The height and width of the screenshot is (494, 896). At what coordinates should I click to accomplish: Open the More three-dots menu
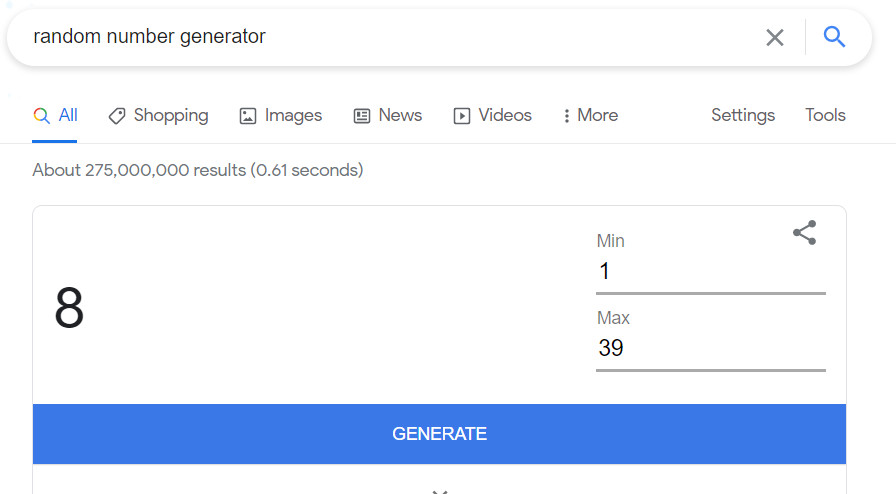pos(590,115)
